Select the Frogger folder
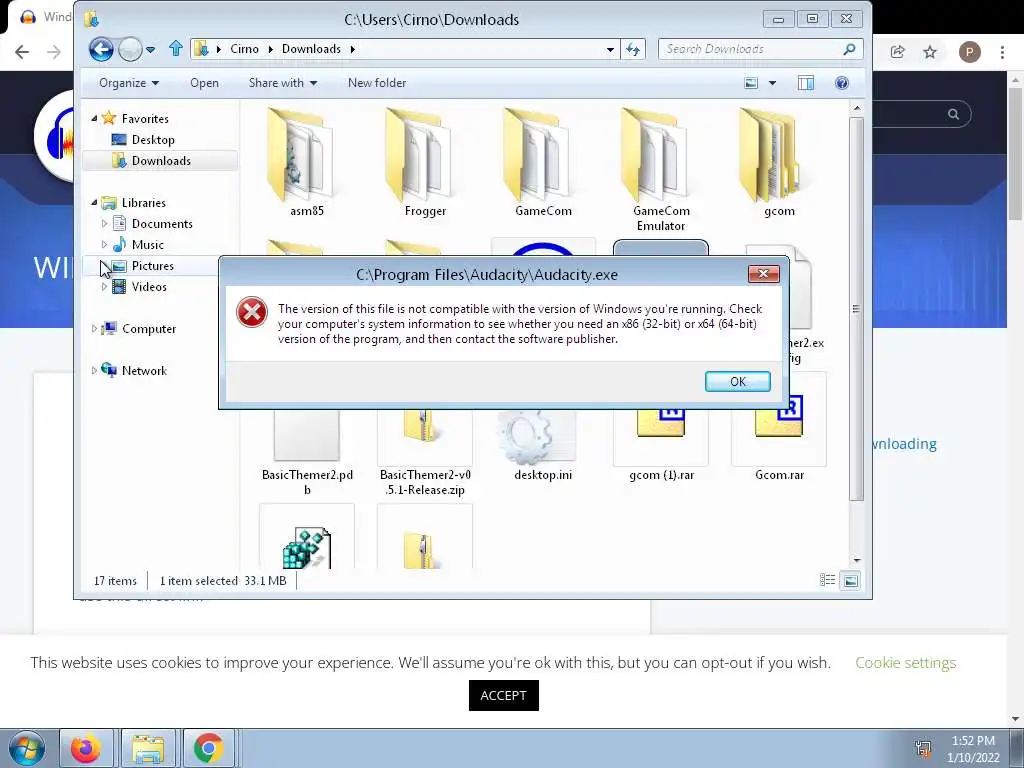 (425, 163)
